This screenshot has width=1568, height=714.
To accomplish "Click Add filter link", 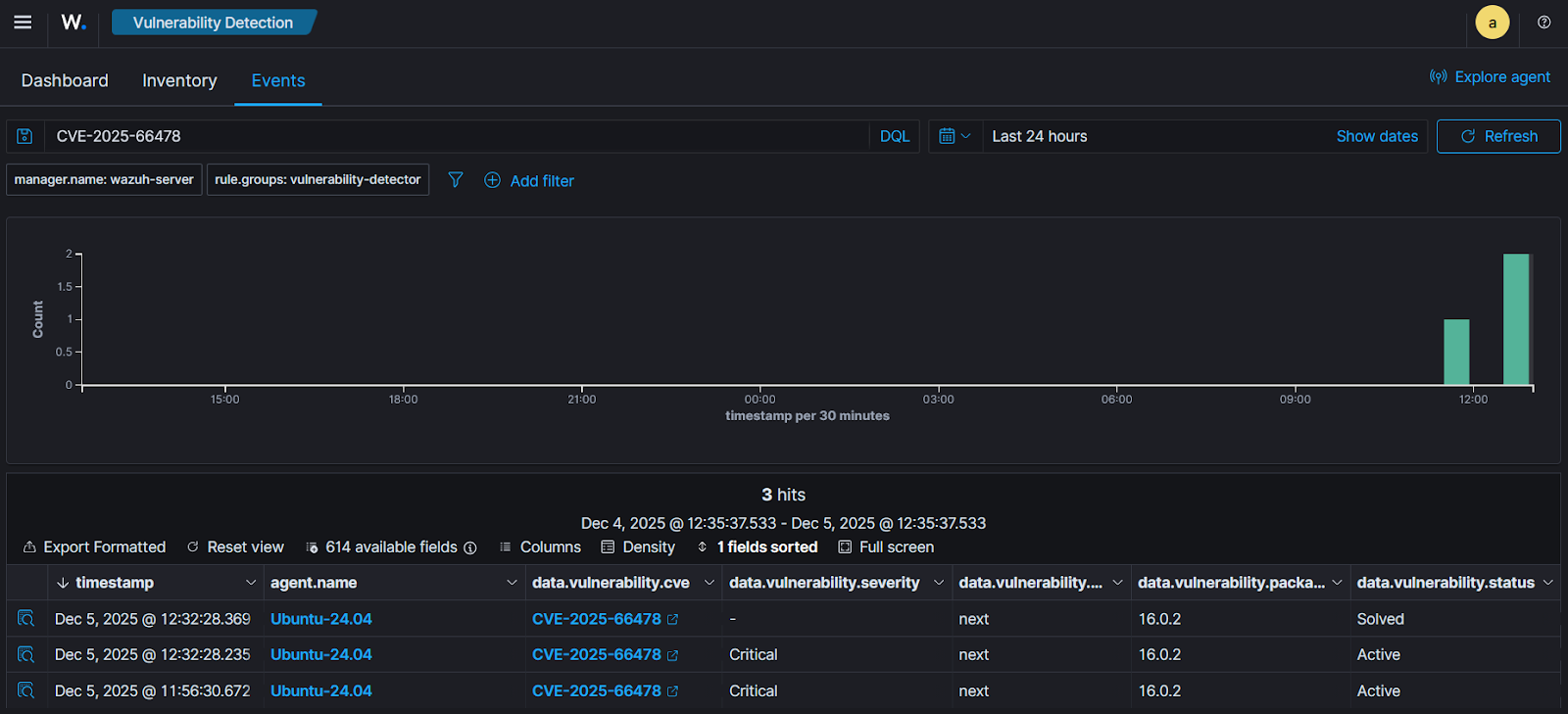I will 542,180.
